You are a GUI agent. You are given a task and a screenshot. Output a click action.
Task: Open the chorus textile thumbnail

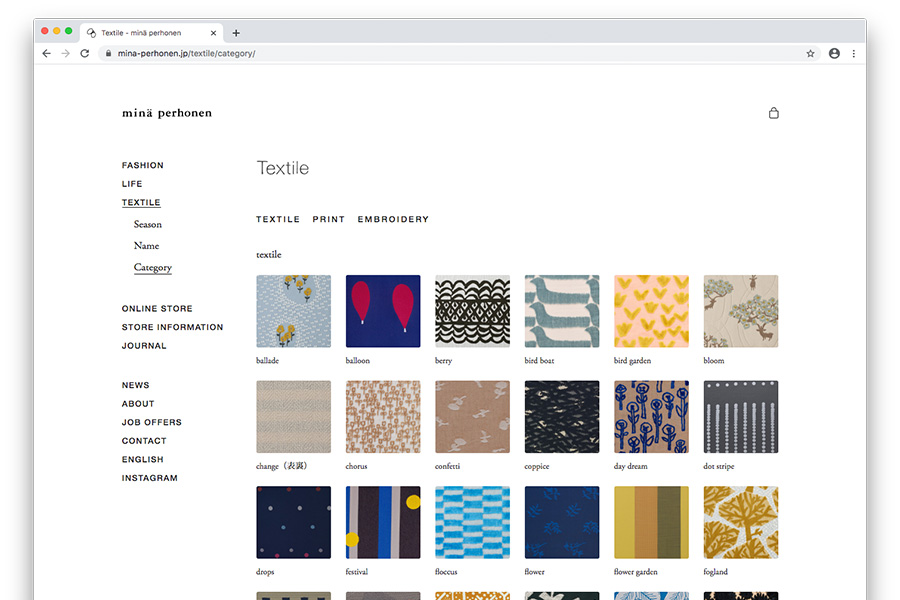[x=383, y=417]
